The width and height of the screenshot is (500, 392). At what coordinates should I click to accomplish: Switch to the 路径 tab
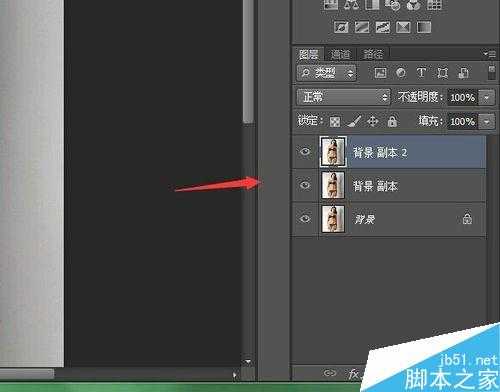(373, 54)
